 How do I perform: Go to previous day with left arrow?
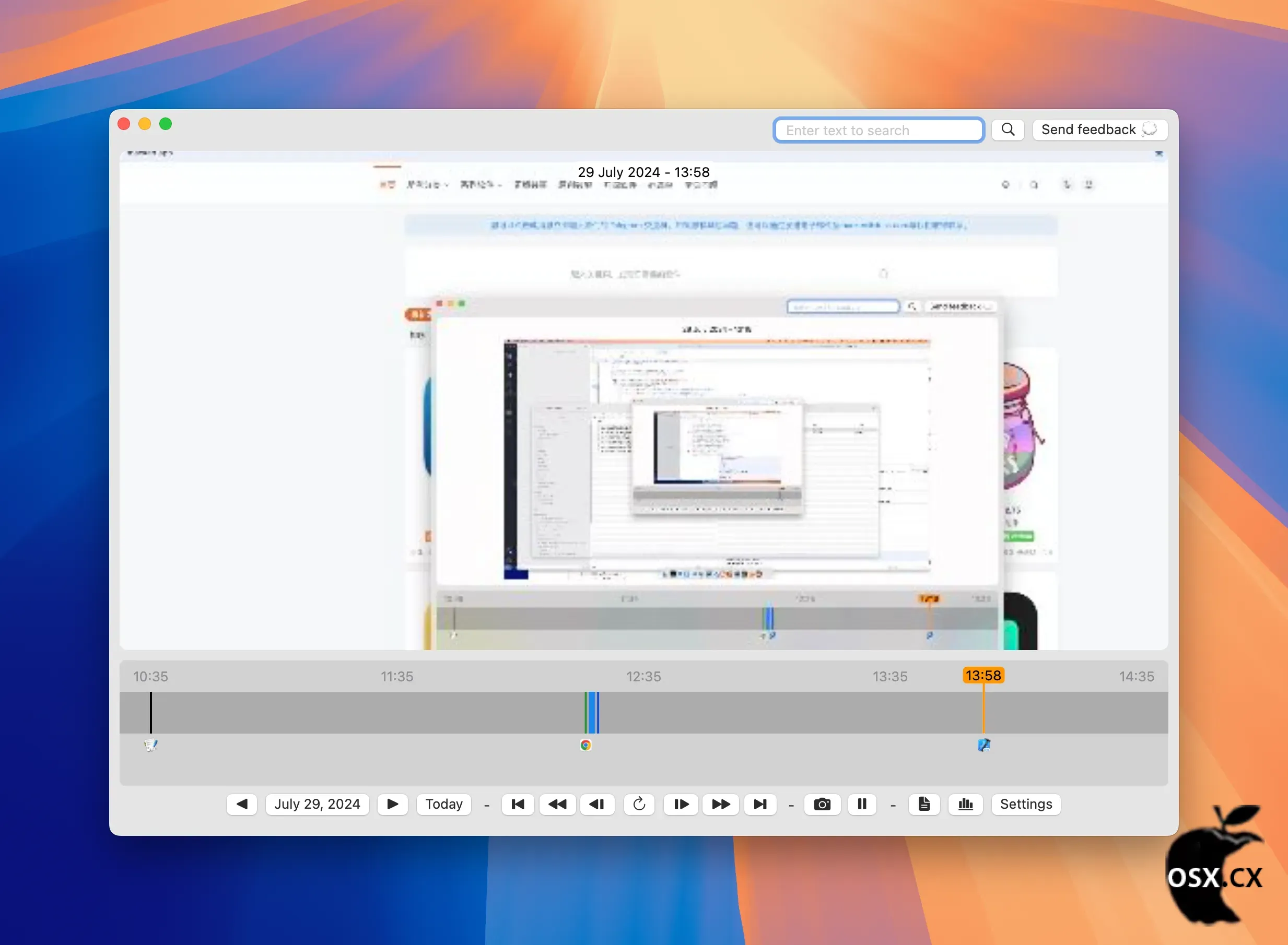pos(241,804)
